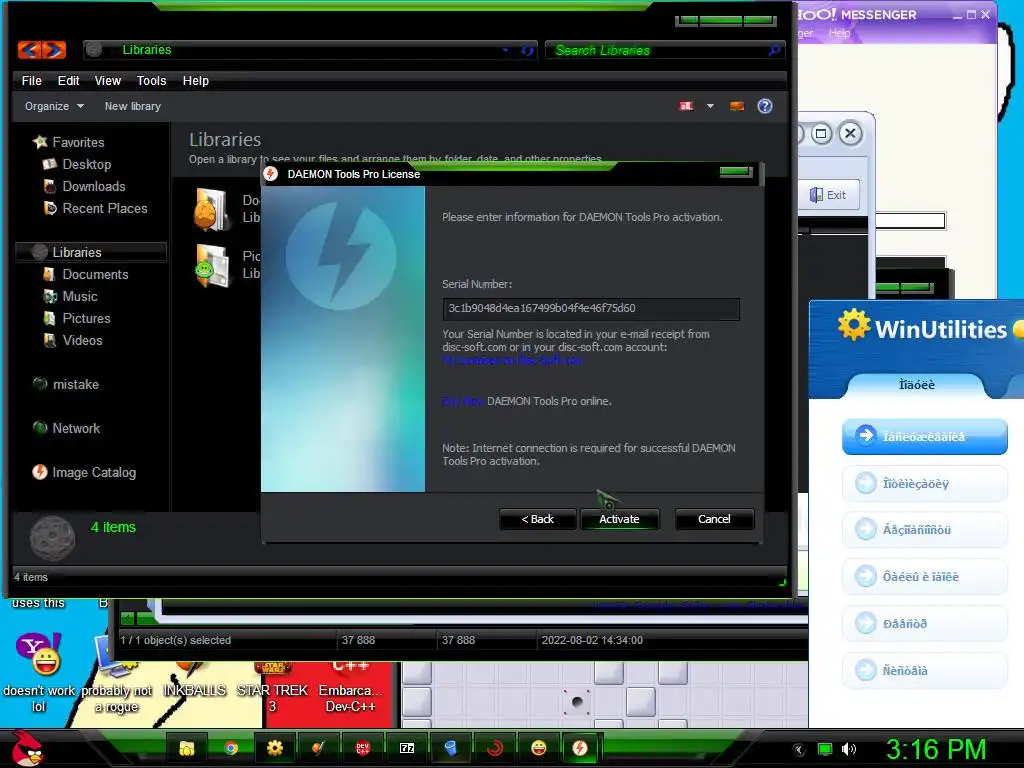
Task: Open Music library in the sidebar
Action: [x=80, y=297]
